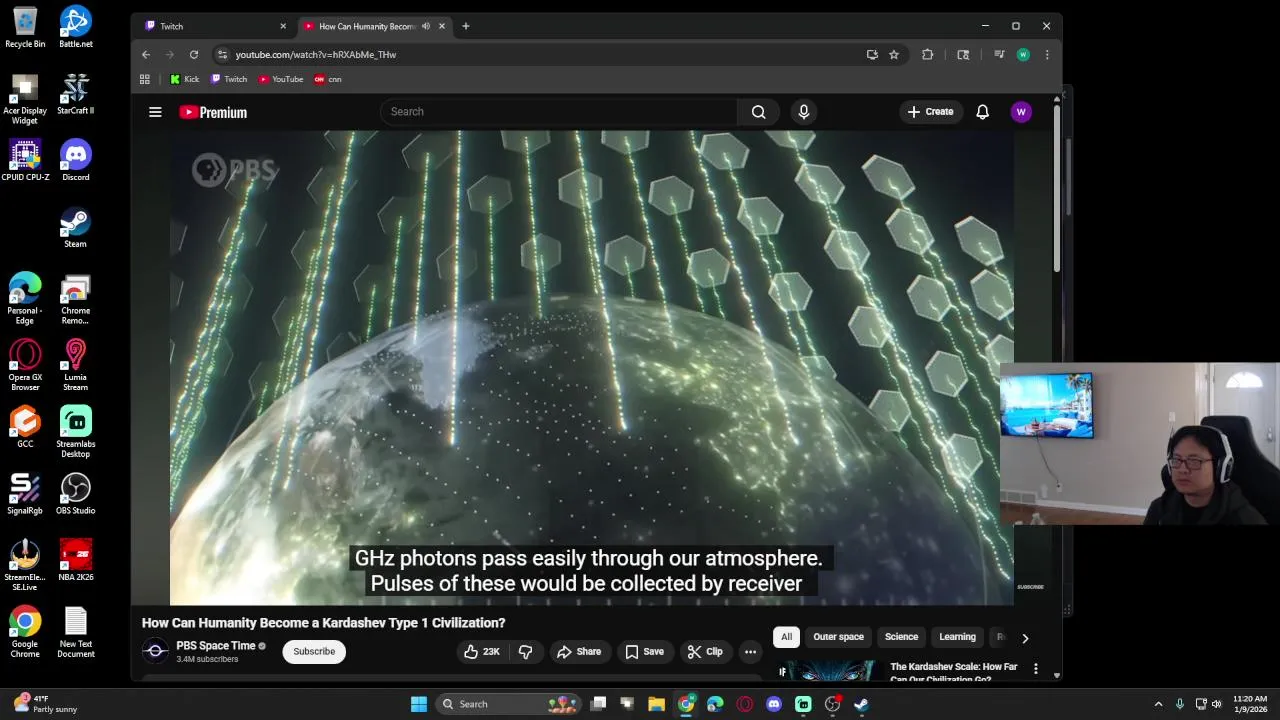
Task: Select the Learning filter chip
Action: click(957, 637)
